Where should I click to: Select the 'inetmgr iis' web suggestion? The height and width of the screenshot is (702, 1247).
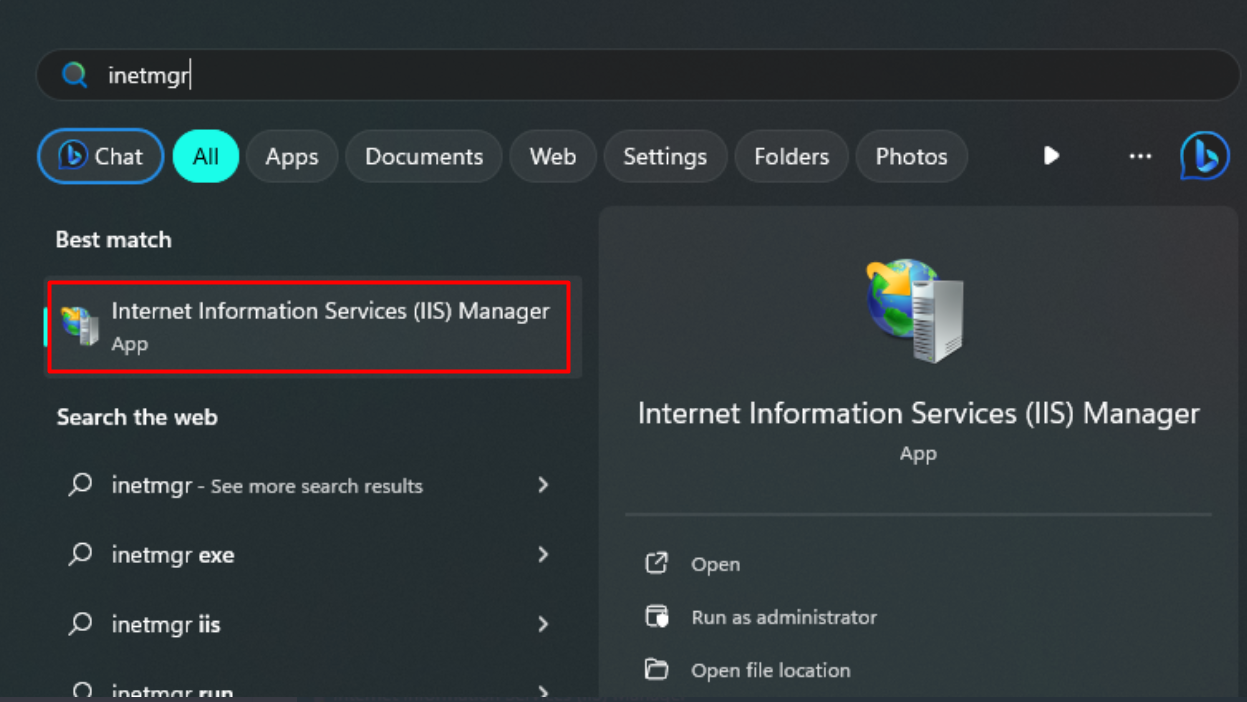pos(312,624)
